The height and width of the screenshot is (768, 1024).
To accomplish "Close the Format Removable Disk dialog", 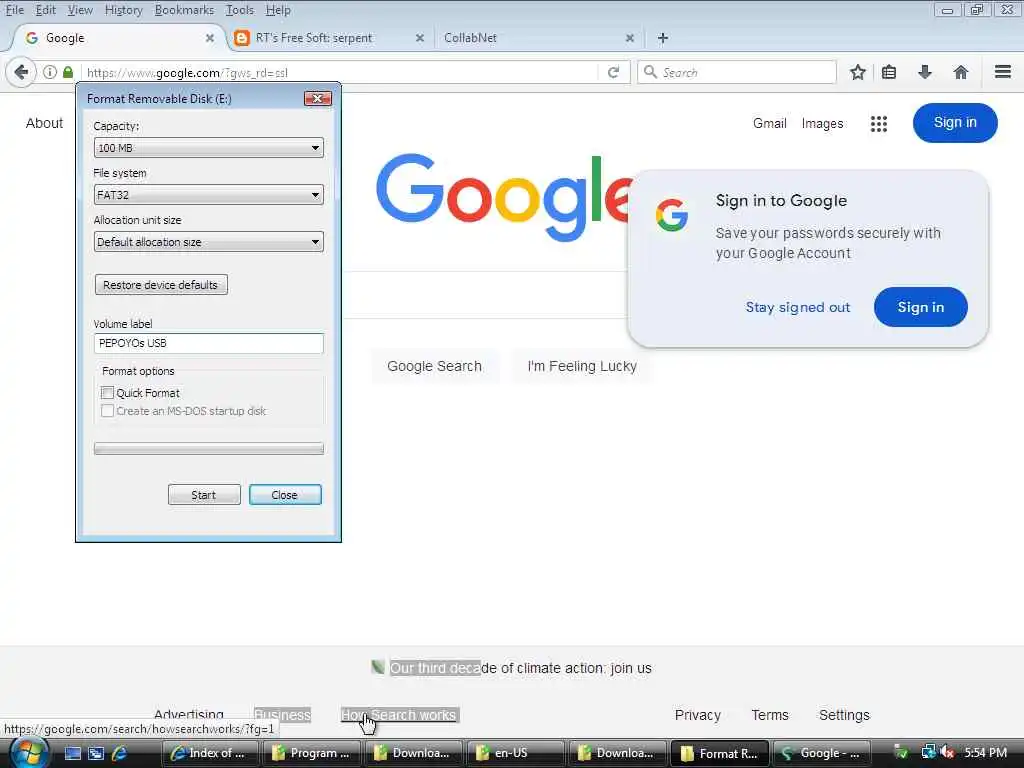I will click(x=318, y=99).
